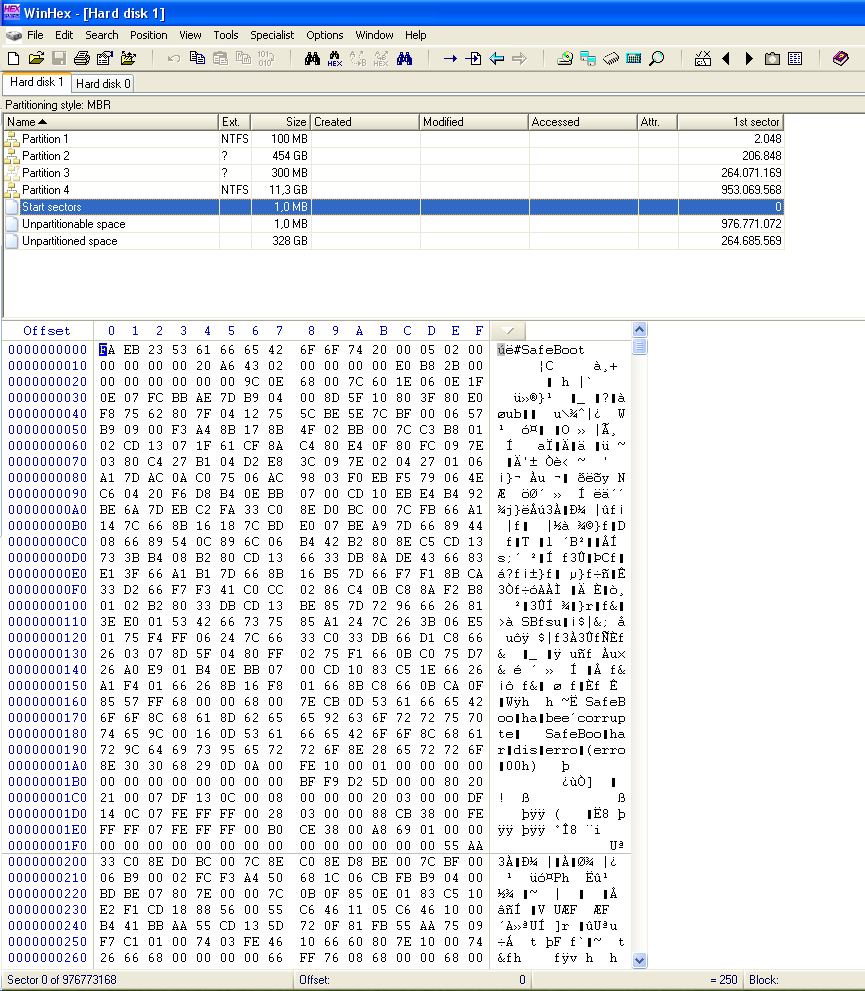
Task: Open the Search menu
Action: 102,35
